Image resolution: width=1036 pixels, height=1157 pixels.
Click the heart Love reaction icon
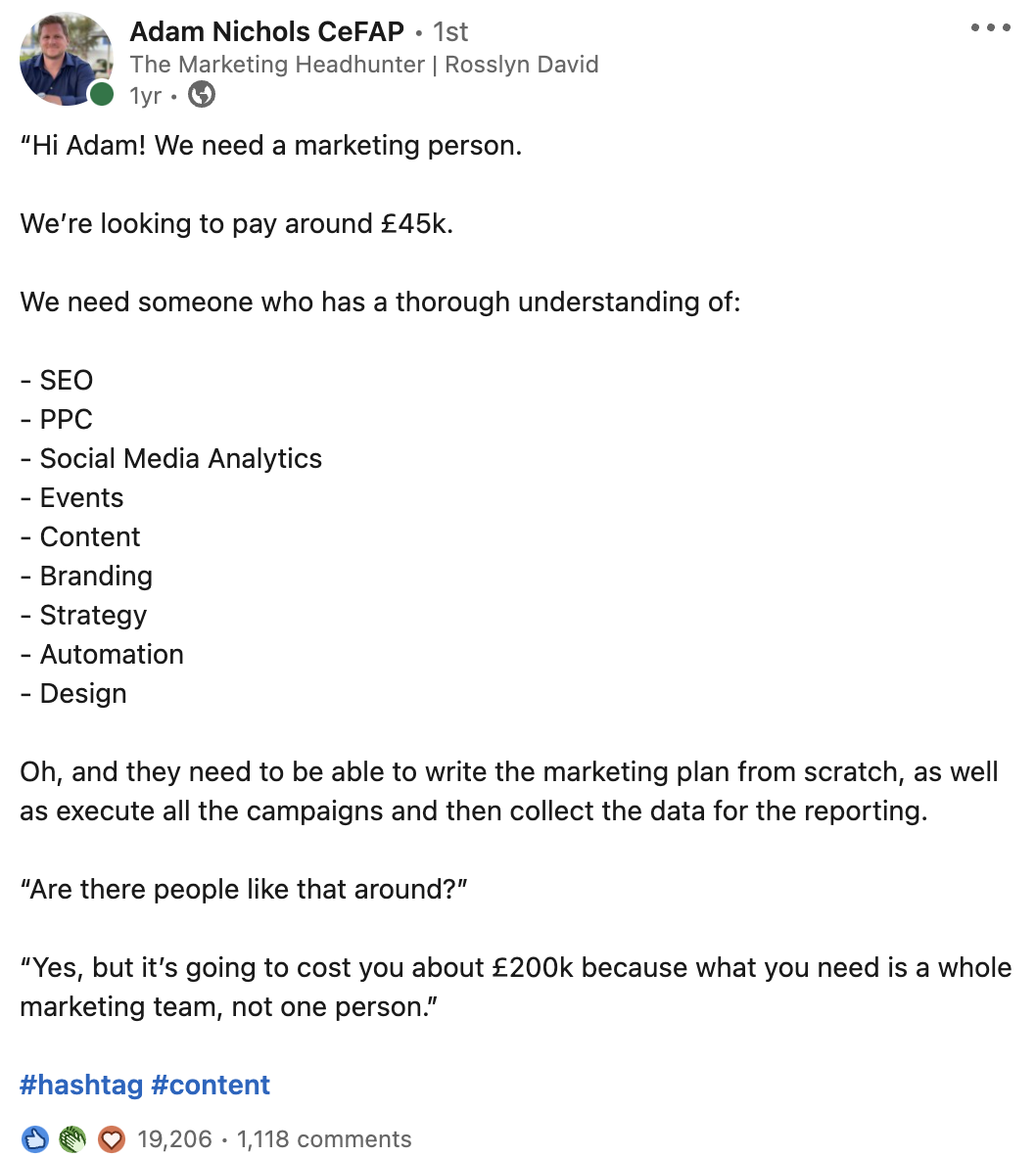[111, 1139]
